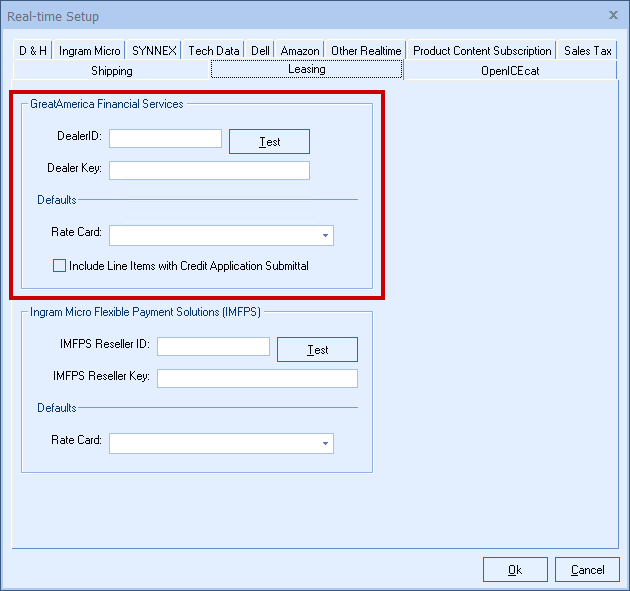Go to the Dell tab

coord(260,51)
